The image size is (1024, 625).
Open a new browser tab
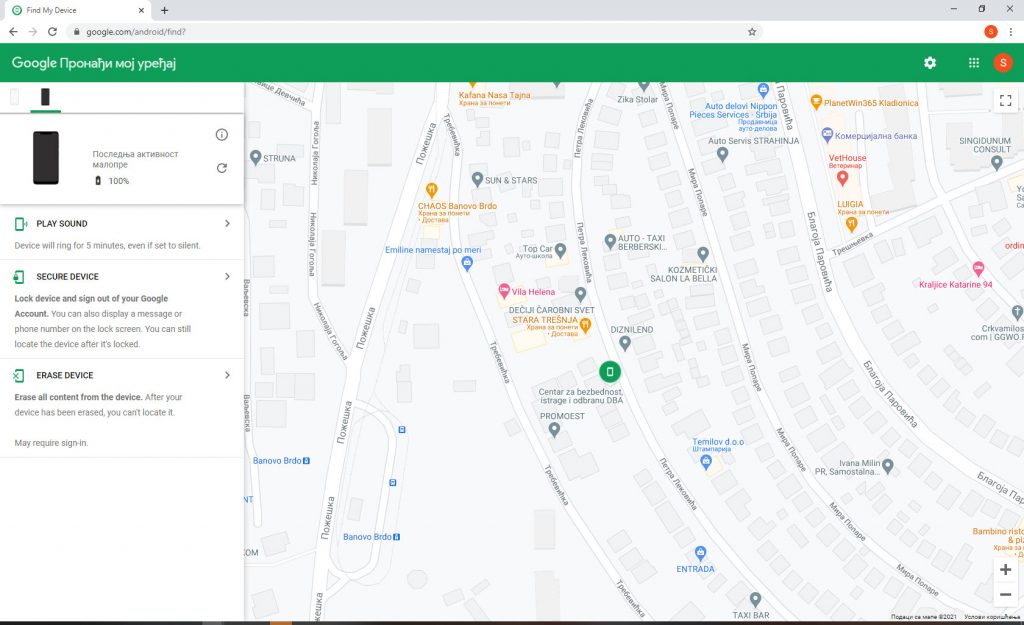point(164,10)
